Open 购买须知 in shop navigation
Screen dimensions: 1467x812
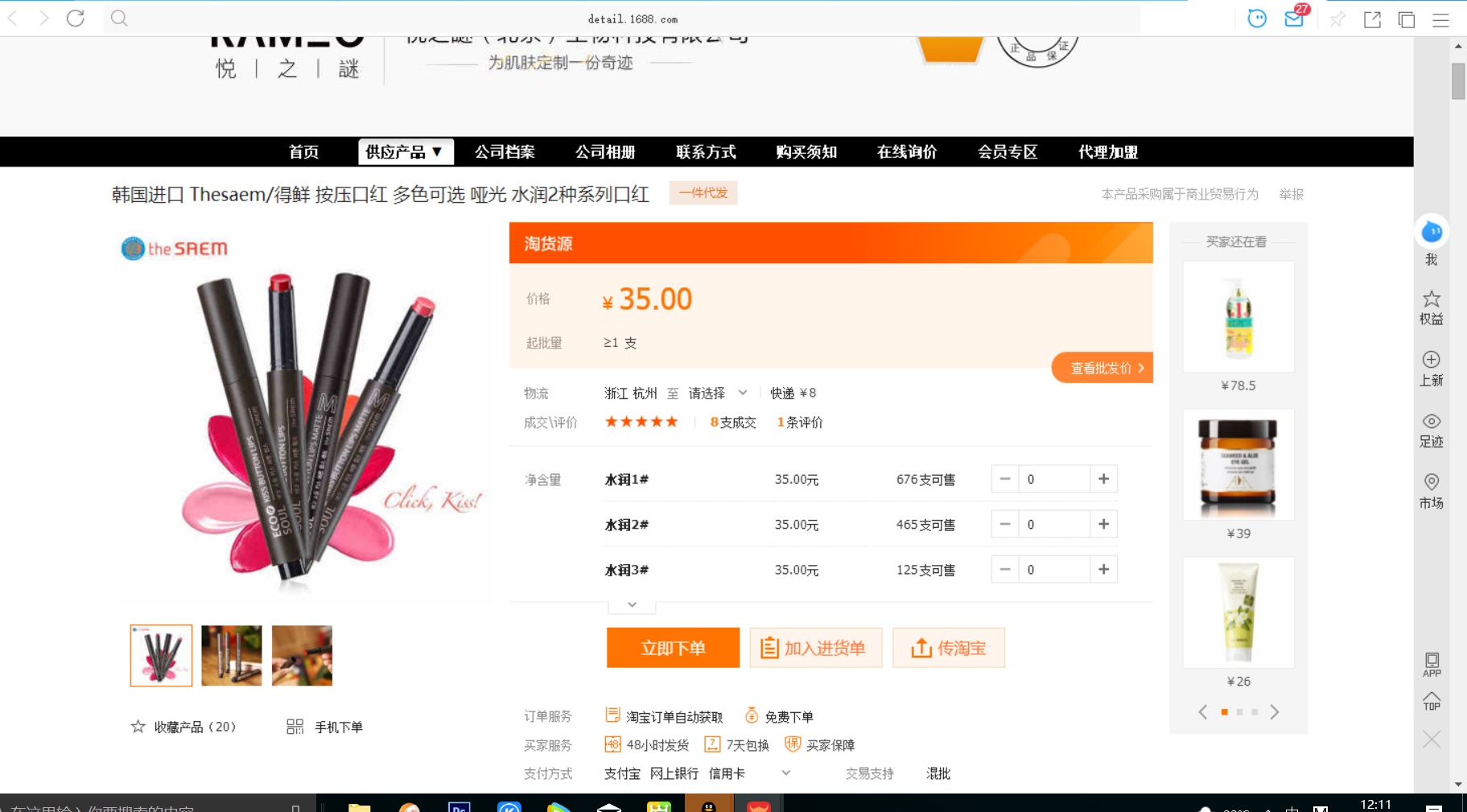[x=806, y=151]
